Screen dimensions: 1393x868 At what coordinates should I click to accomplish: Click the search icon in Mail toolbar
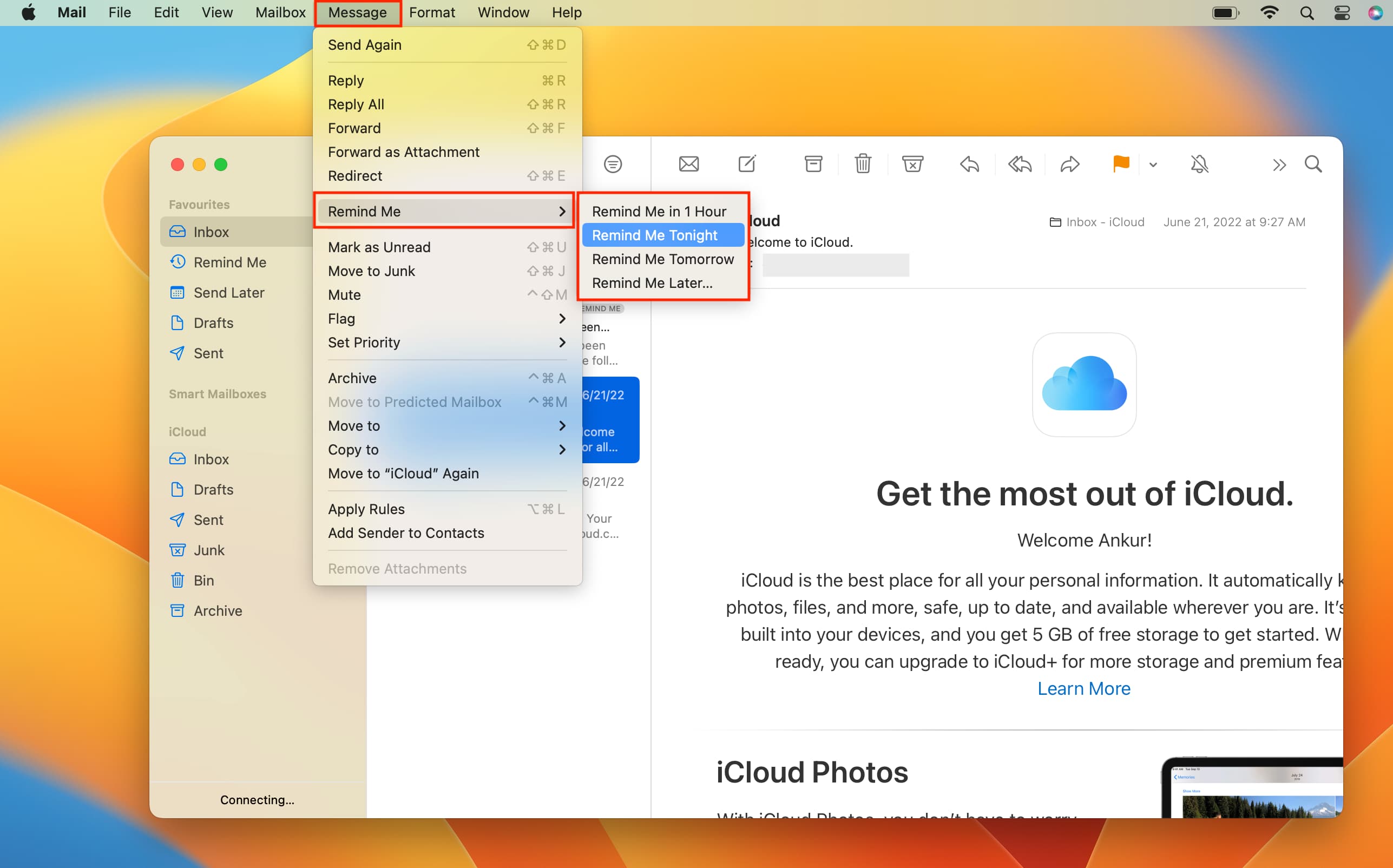(1313, 165)
